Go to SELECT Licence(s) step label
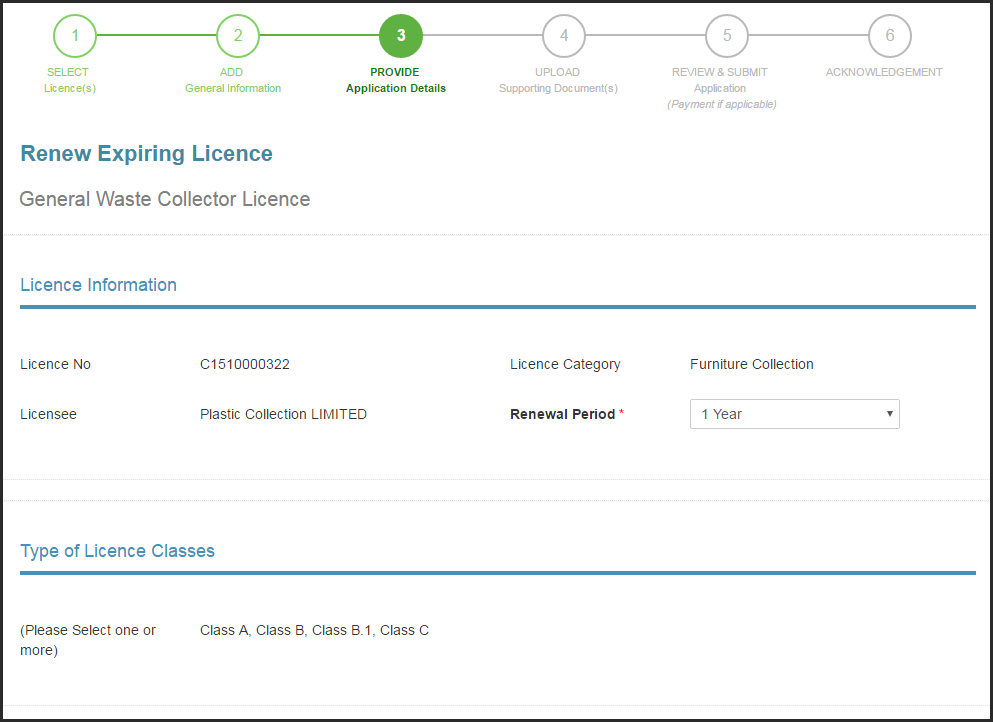993x722 pixels. click(69, 80)
